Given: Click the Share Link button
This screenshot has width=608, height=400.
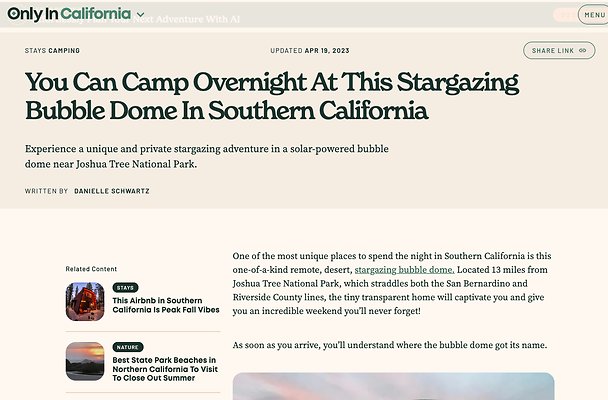Looking at the screenshot, I should (559, 50).
